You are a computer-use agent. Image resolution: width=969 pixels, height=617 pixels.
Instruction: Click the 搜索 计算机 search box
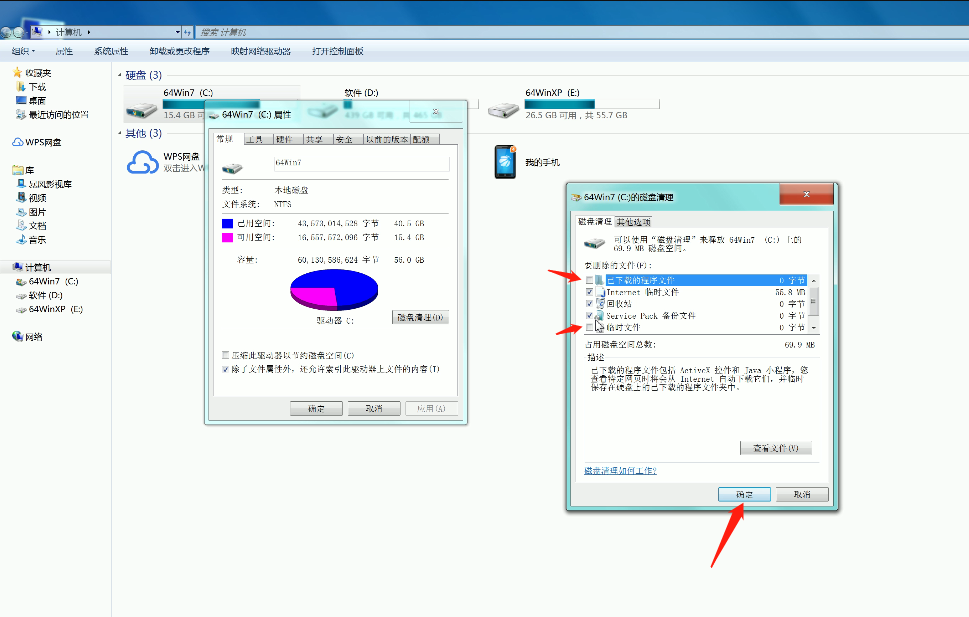tap(581, 32)
